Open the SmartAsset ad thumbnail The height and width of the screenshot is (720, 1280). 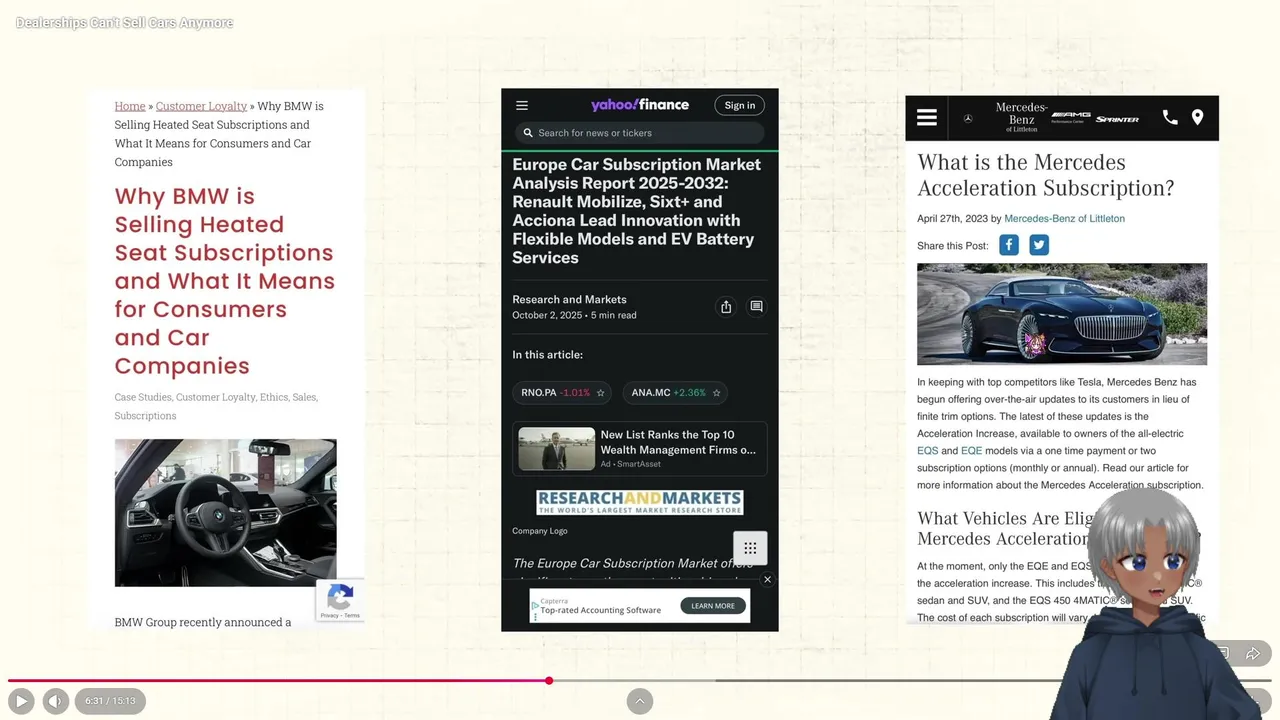(x=556, y=449)
